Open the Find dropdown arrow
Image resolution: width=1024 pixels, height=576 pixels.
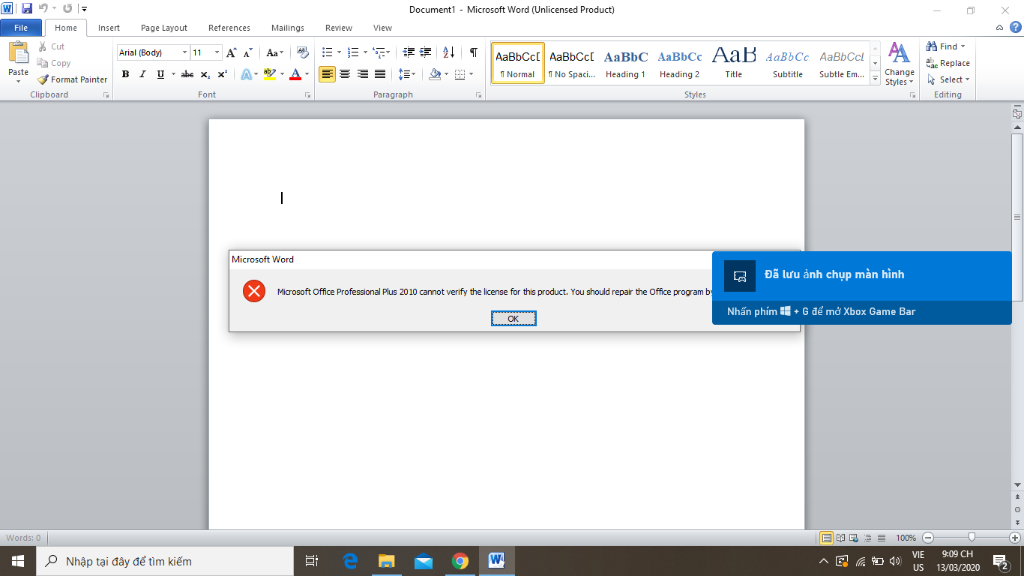coord(963,46)
